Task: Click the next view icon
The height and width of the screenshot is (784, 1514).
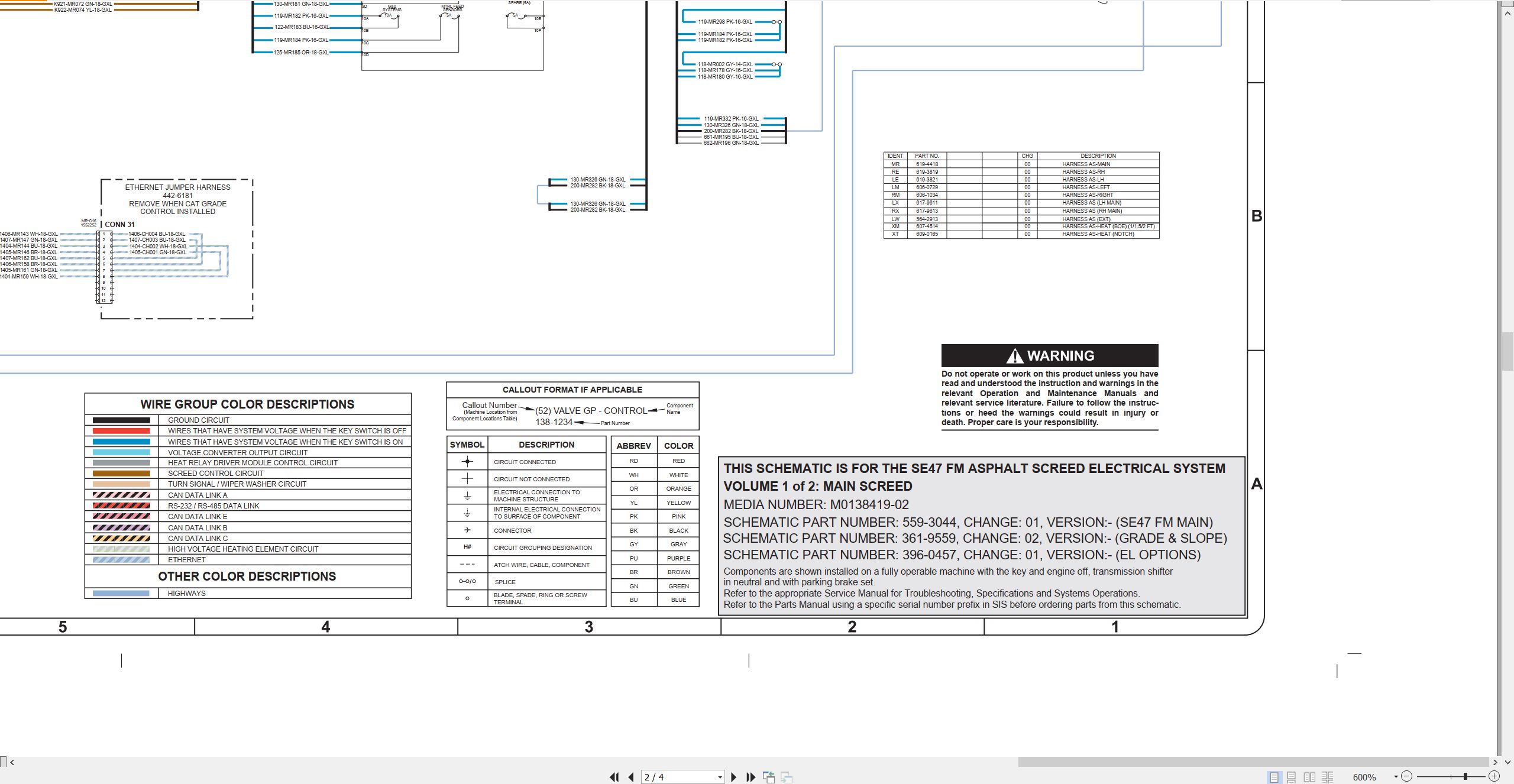Action: (787, 777)
